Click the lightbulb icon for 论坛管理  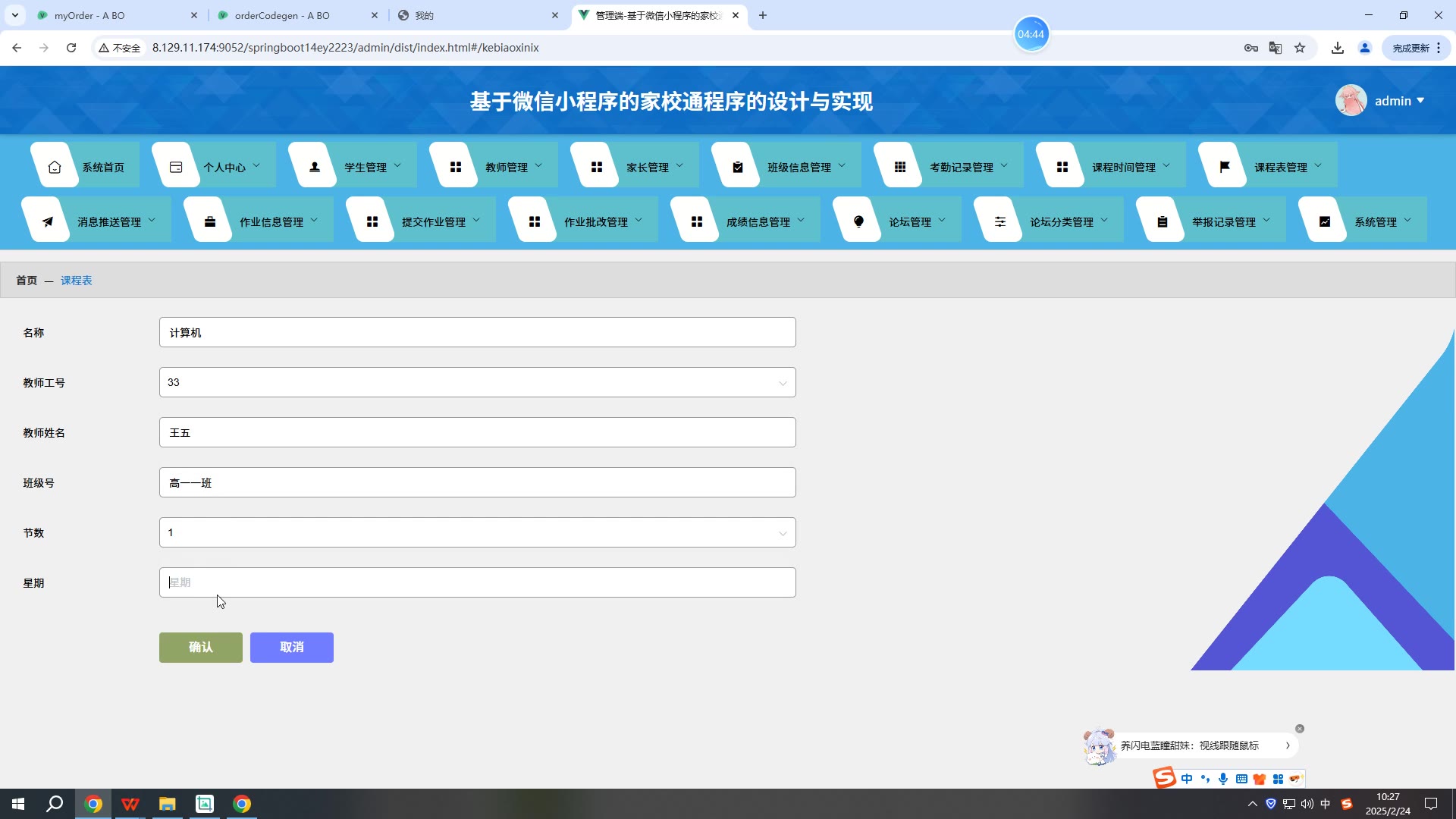[859, 221]
